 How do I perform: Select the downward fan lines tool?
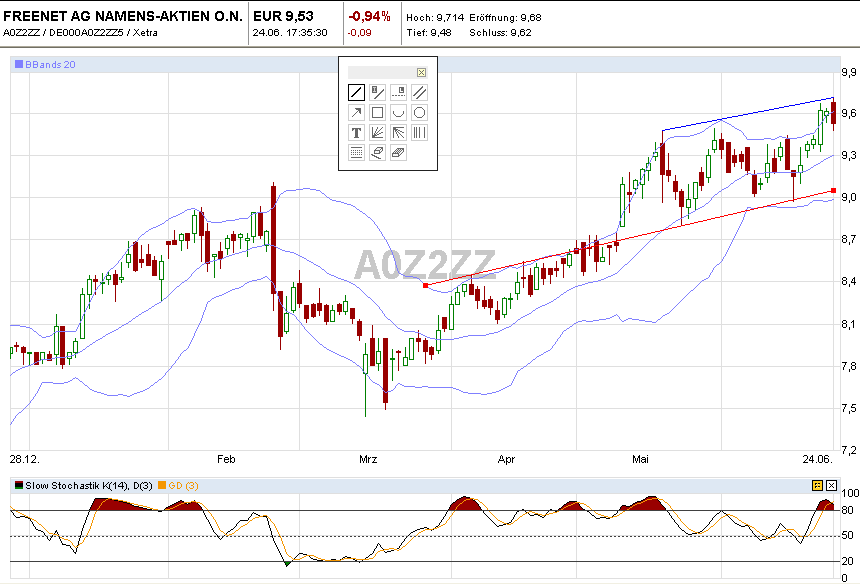tap(398, 133)
